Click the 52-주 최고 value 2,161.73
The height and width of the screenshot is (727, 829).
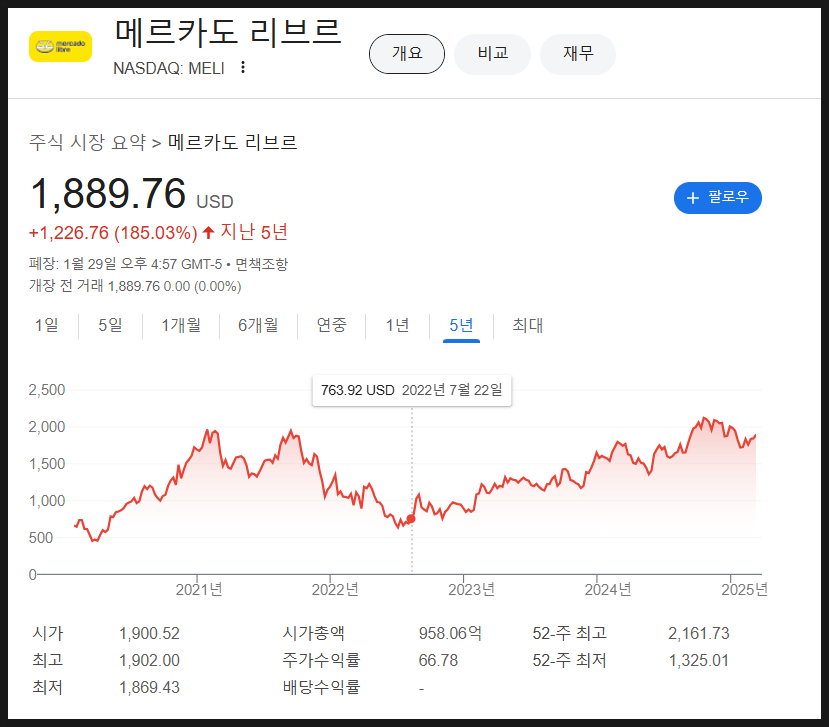[698, 633]
